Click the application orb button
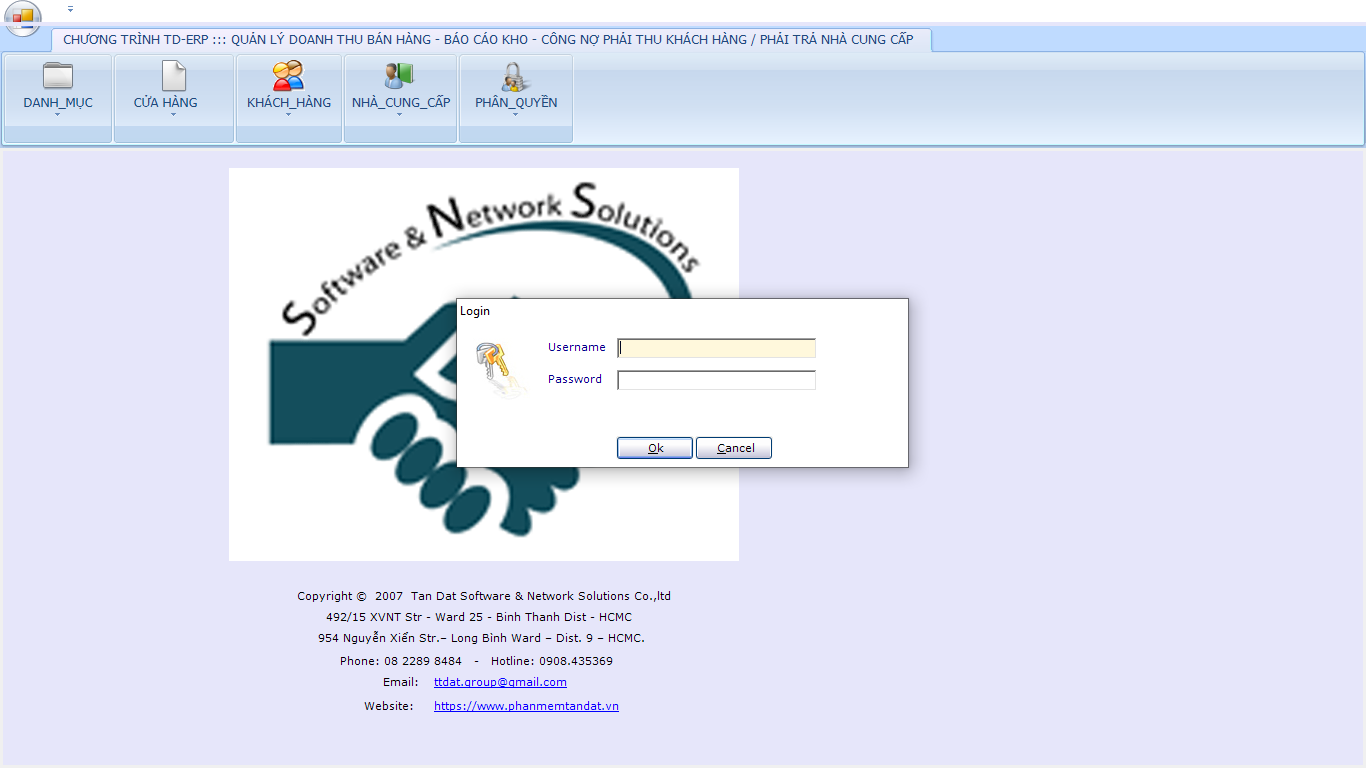This screenshot has width=1366, height=768. pyautogui.click(x=23, y=17)
